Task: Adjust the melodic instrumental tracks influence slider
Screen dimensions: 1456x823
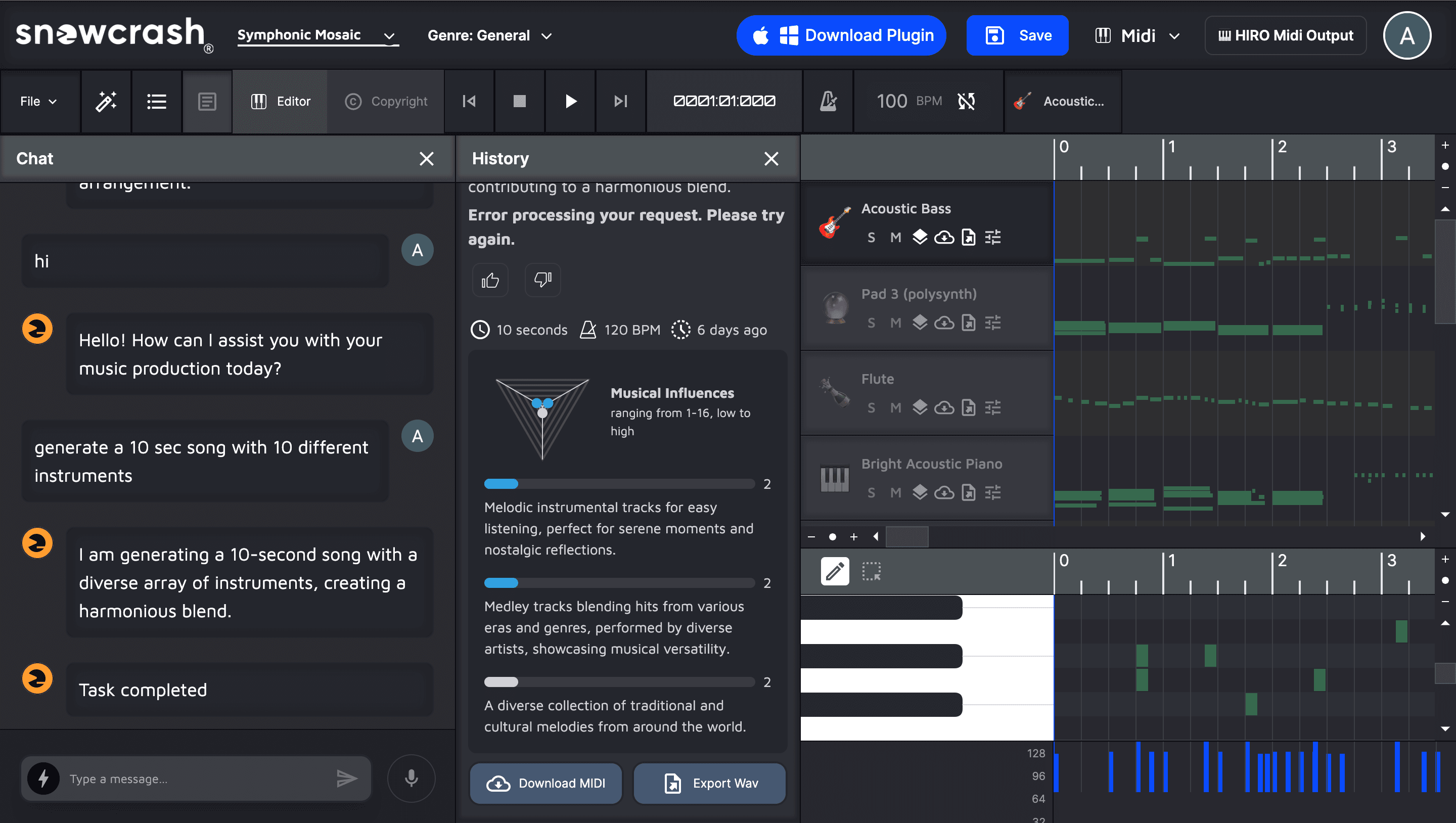Action: point(619,484)
